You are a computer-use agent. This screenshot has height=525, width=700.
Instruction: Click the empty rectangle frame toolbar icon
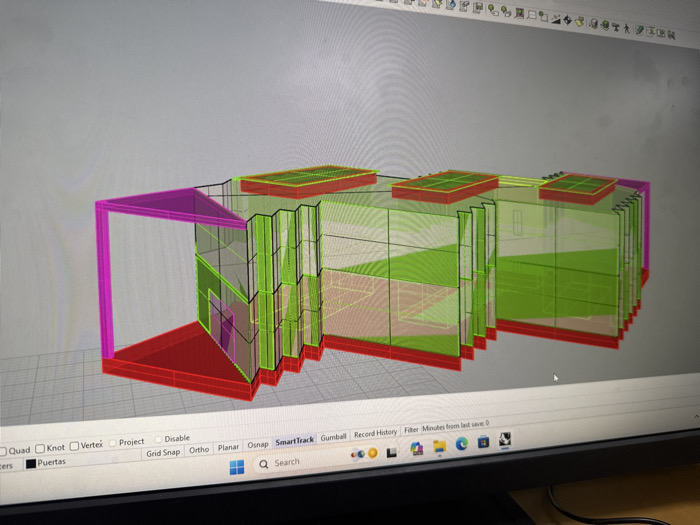[x=532, y=15]
